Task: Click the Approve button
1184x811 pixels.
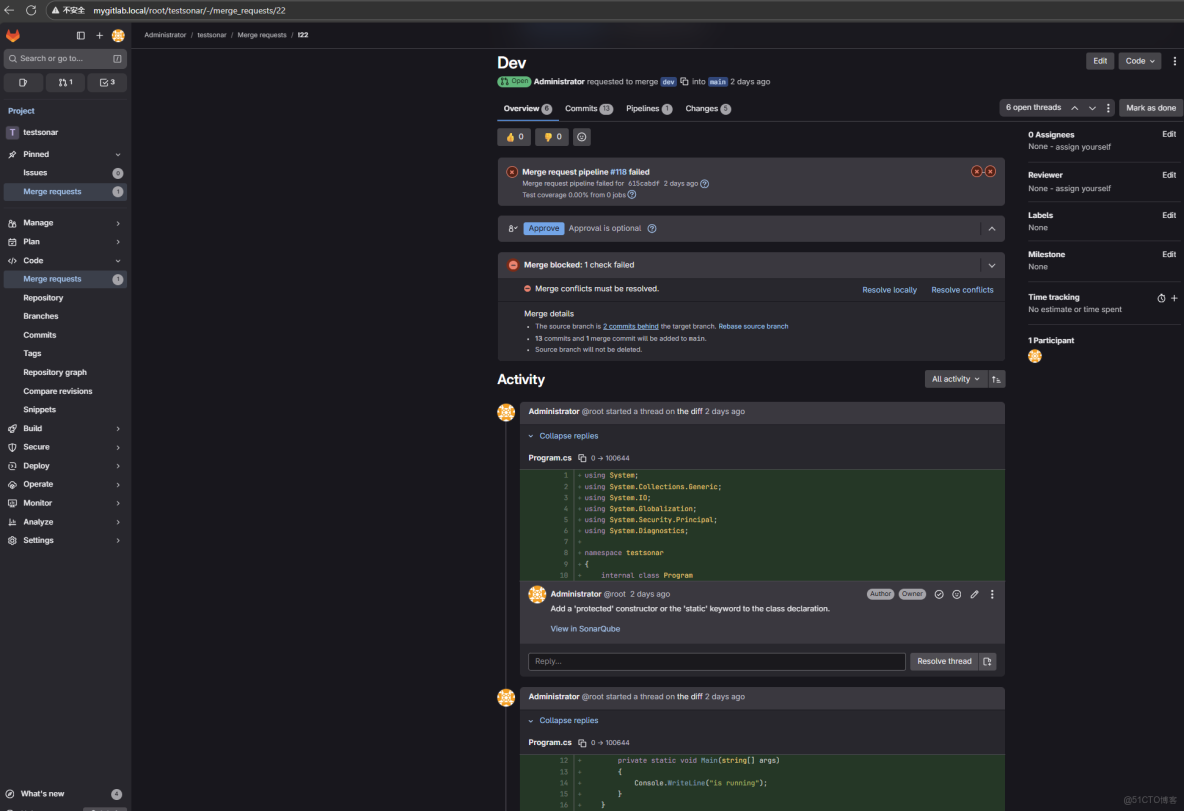Action: (544, 228)
